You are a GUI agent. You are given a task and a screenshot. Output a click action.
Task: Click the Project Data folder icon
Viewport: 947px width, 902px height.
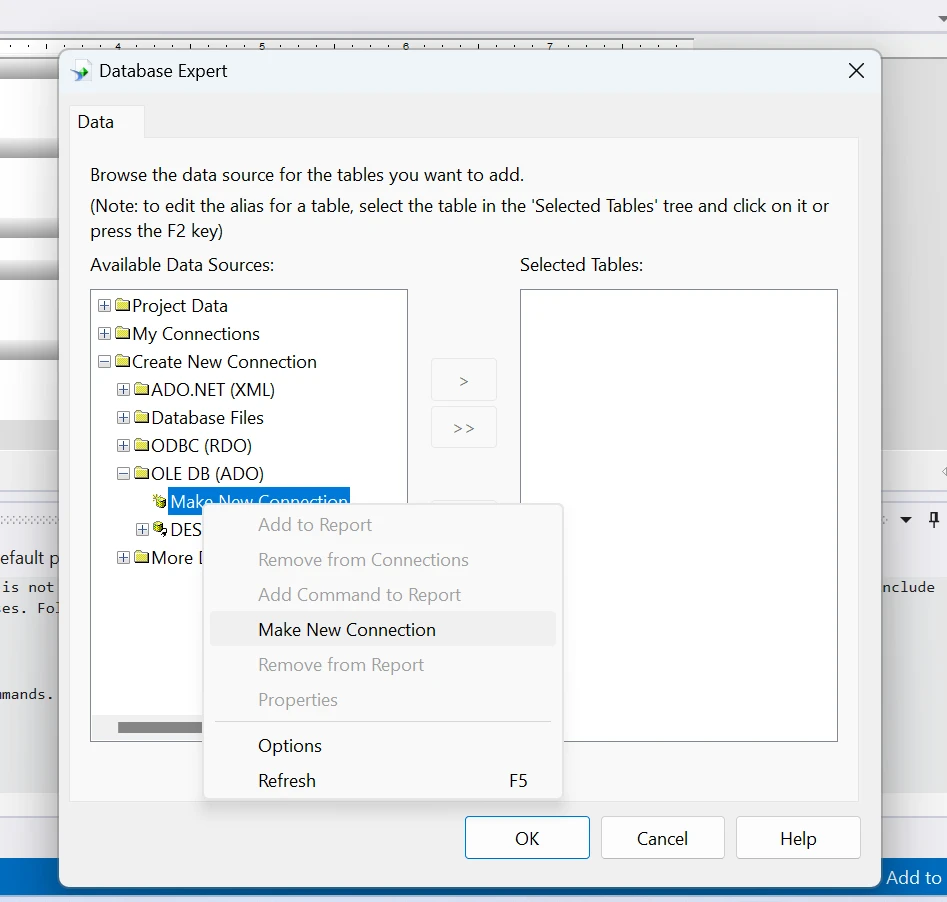click(123, 306)
